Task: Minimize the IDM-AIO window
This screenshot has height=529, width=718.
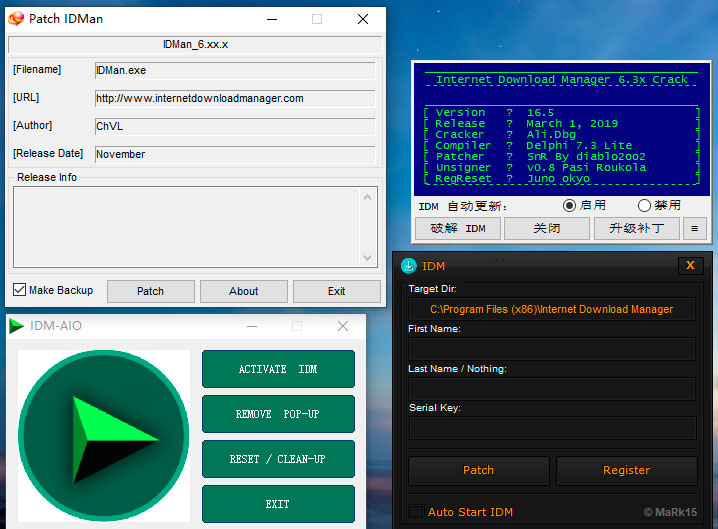Action: click(x=252, y=326)
